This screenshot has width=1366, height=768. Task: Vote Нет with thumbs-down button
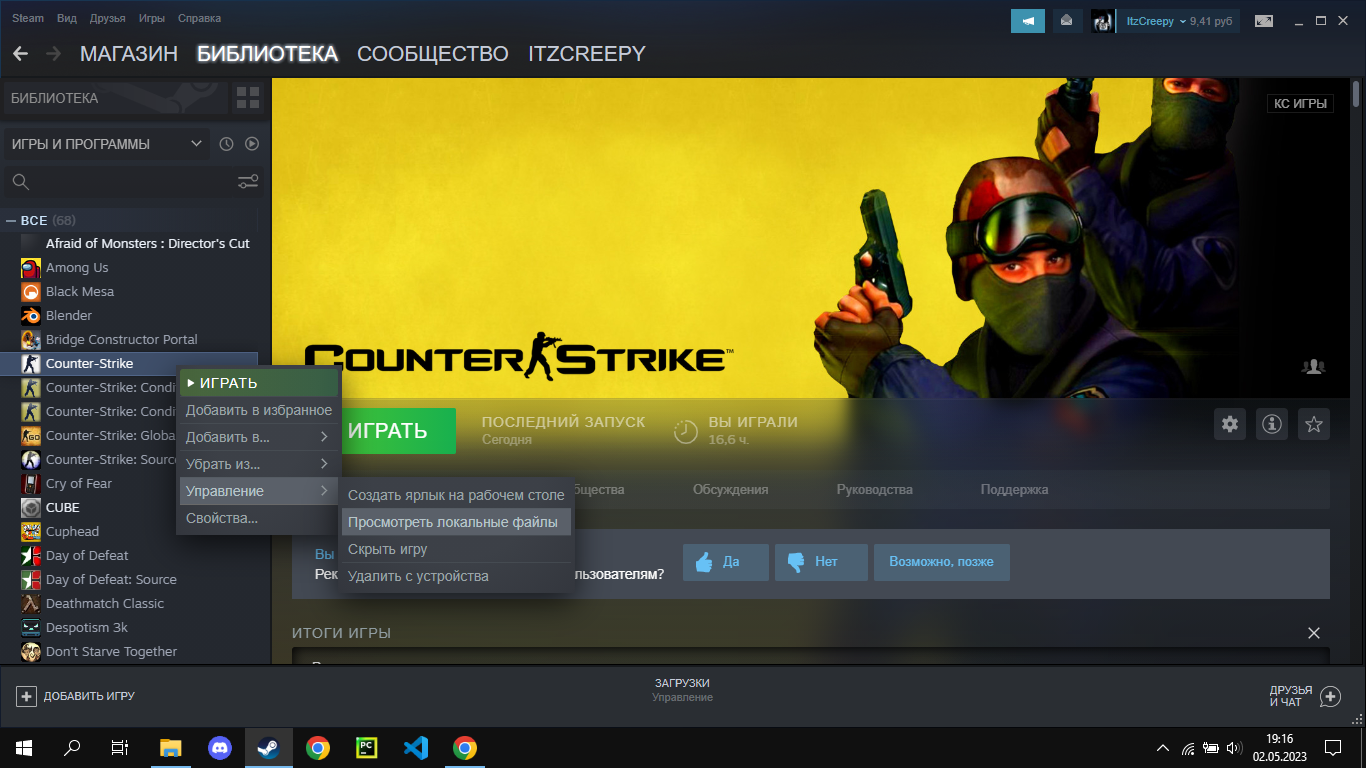(x=821, y=562)
